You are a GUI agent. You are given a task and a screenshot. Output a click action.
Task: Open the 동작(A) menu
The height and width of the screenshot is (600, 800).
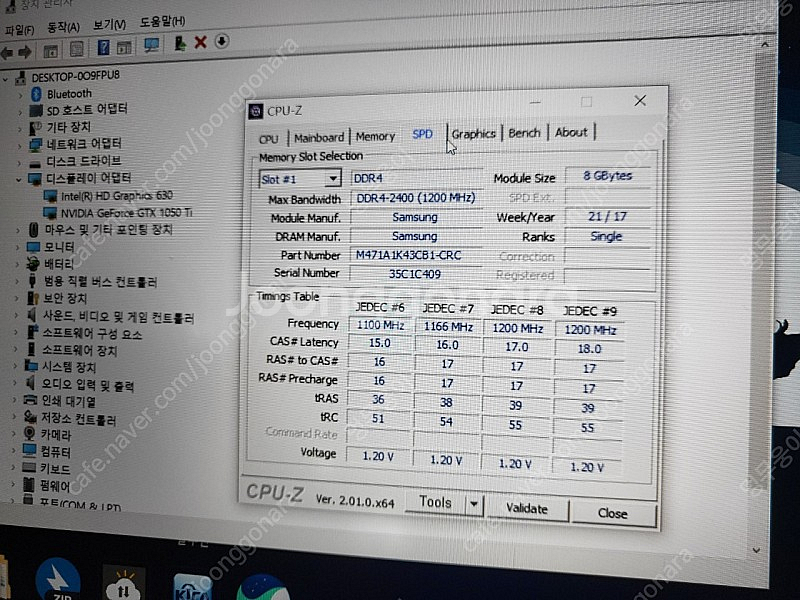pyautogui.click(x=63, y=27)
